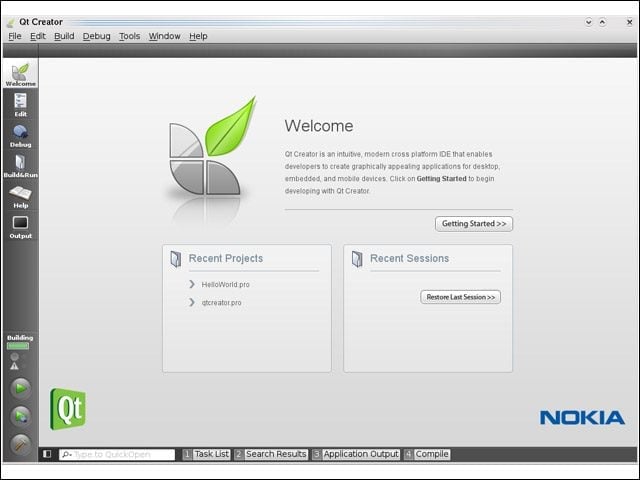Viewport: 640px width, 480px height.
Task: Open the Window menu
Action: (x=164, y=36)
